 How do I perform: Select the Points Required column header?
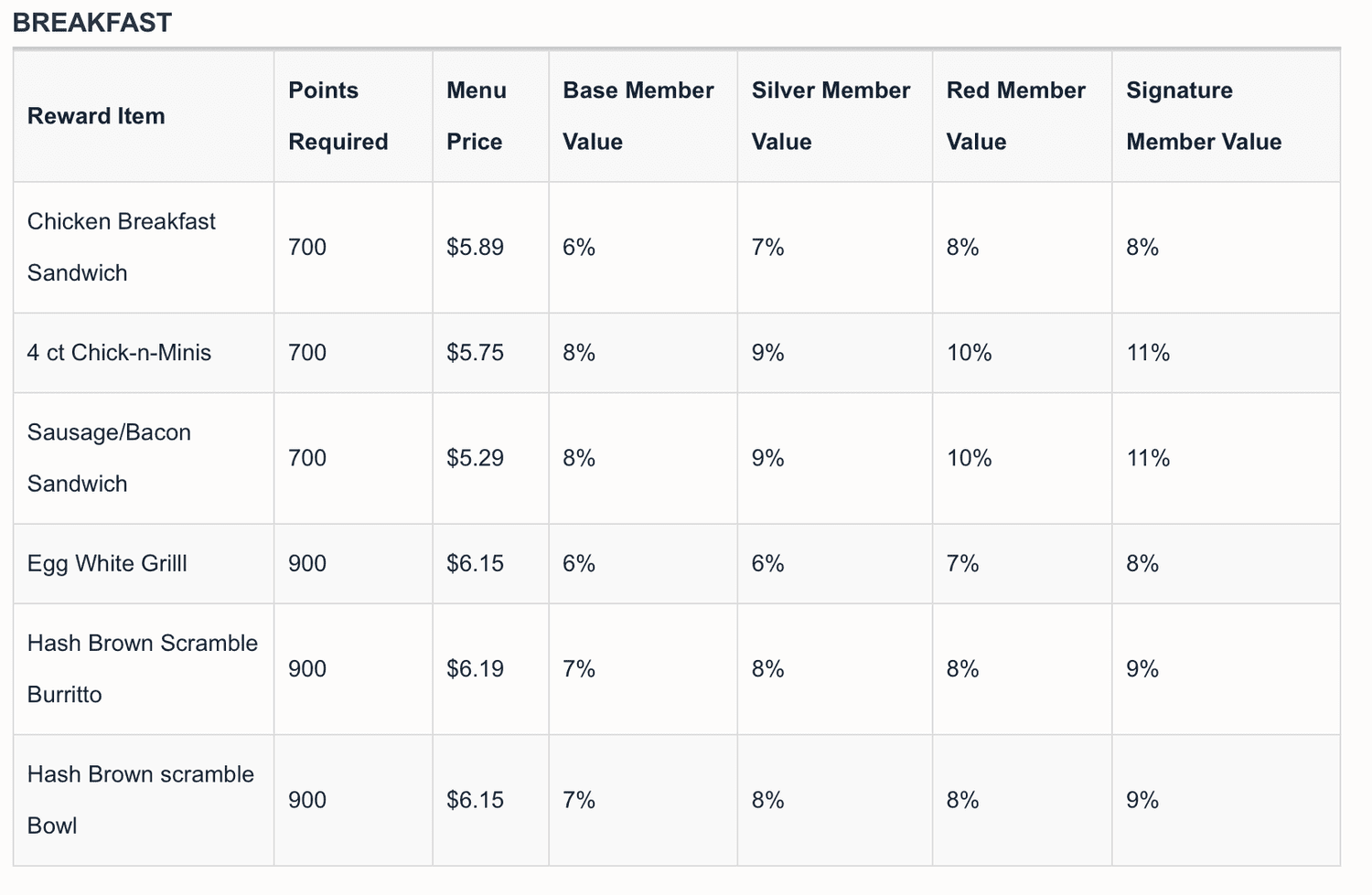[x=338, y=116]
